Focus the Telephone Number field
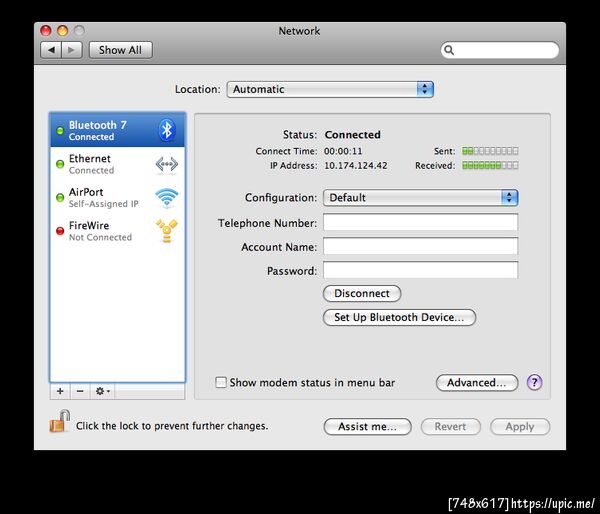Image resolution: width=600 pixels, height=514 pixels. [421, 222]
